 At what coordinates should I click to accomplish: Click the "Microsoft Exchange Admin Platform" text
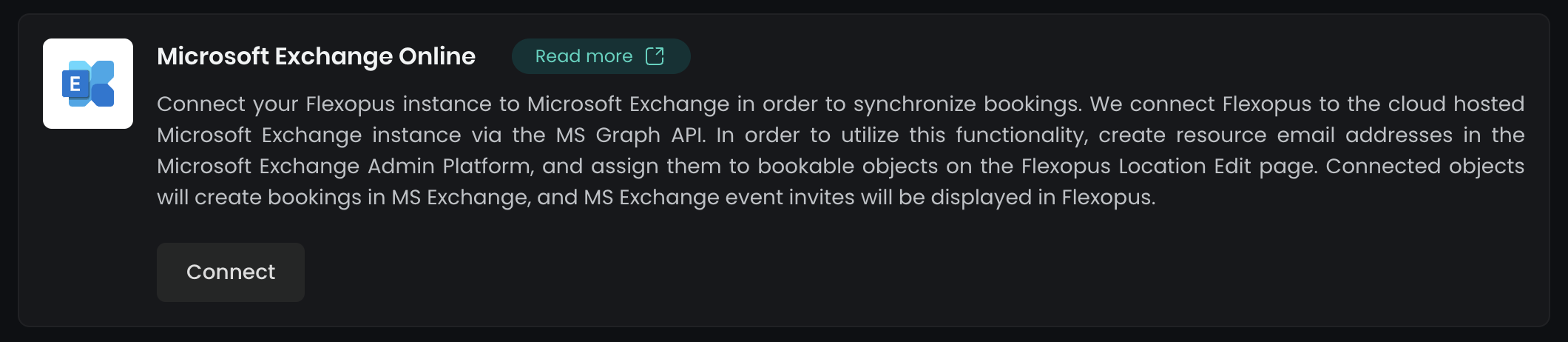pyautogui.click(x=345, y=166)
